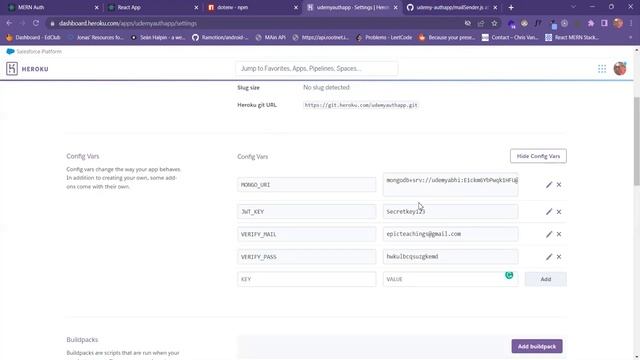Open the Dashboard - EdClub bookmark
The image size is (640, 360).
pyautogui.click(x=33, y=37)
